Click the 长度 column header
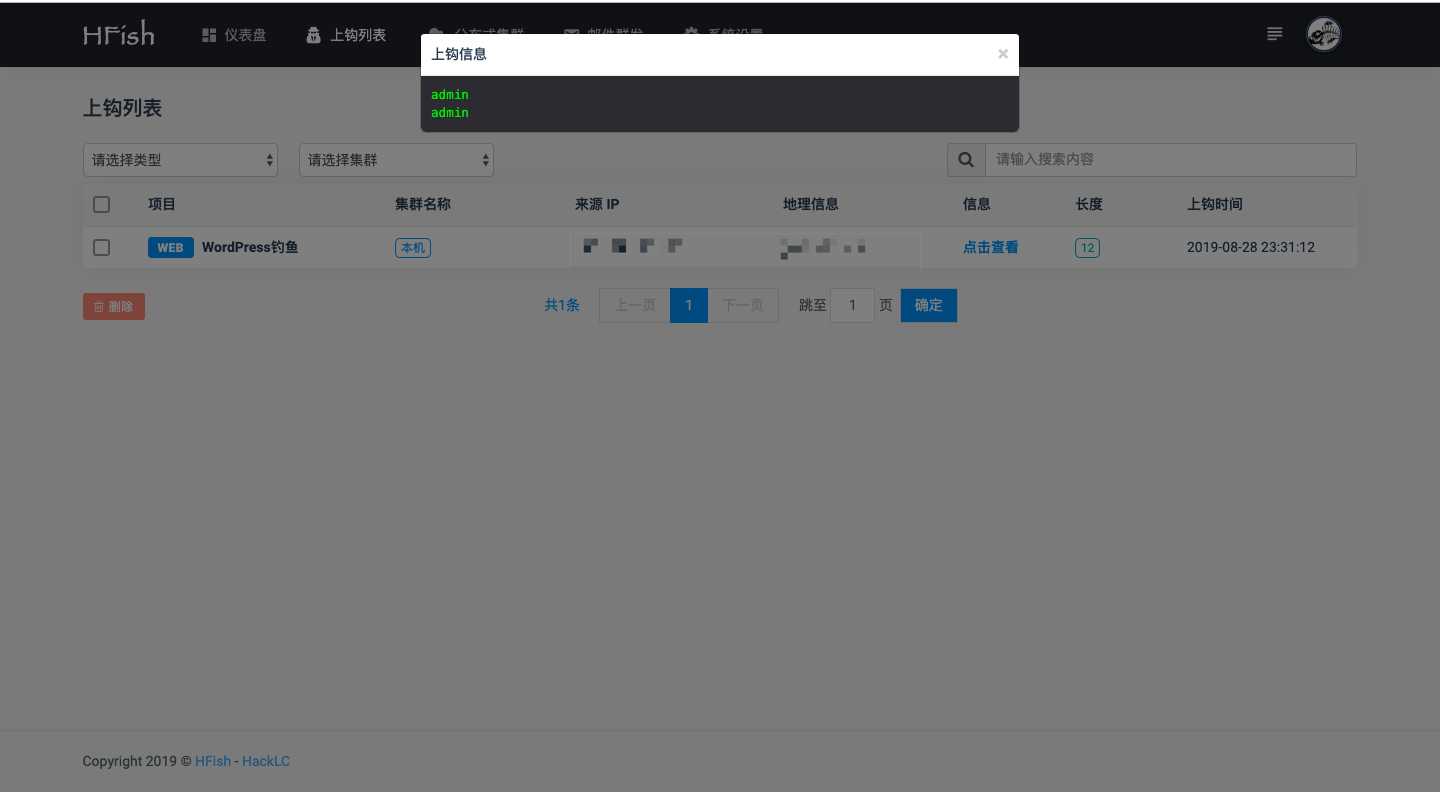The image size is (1440, 792). pyautogui.click(x=1089, y=204)
